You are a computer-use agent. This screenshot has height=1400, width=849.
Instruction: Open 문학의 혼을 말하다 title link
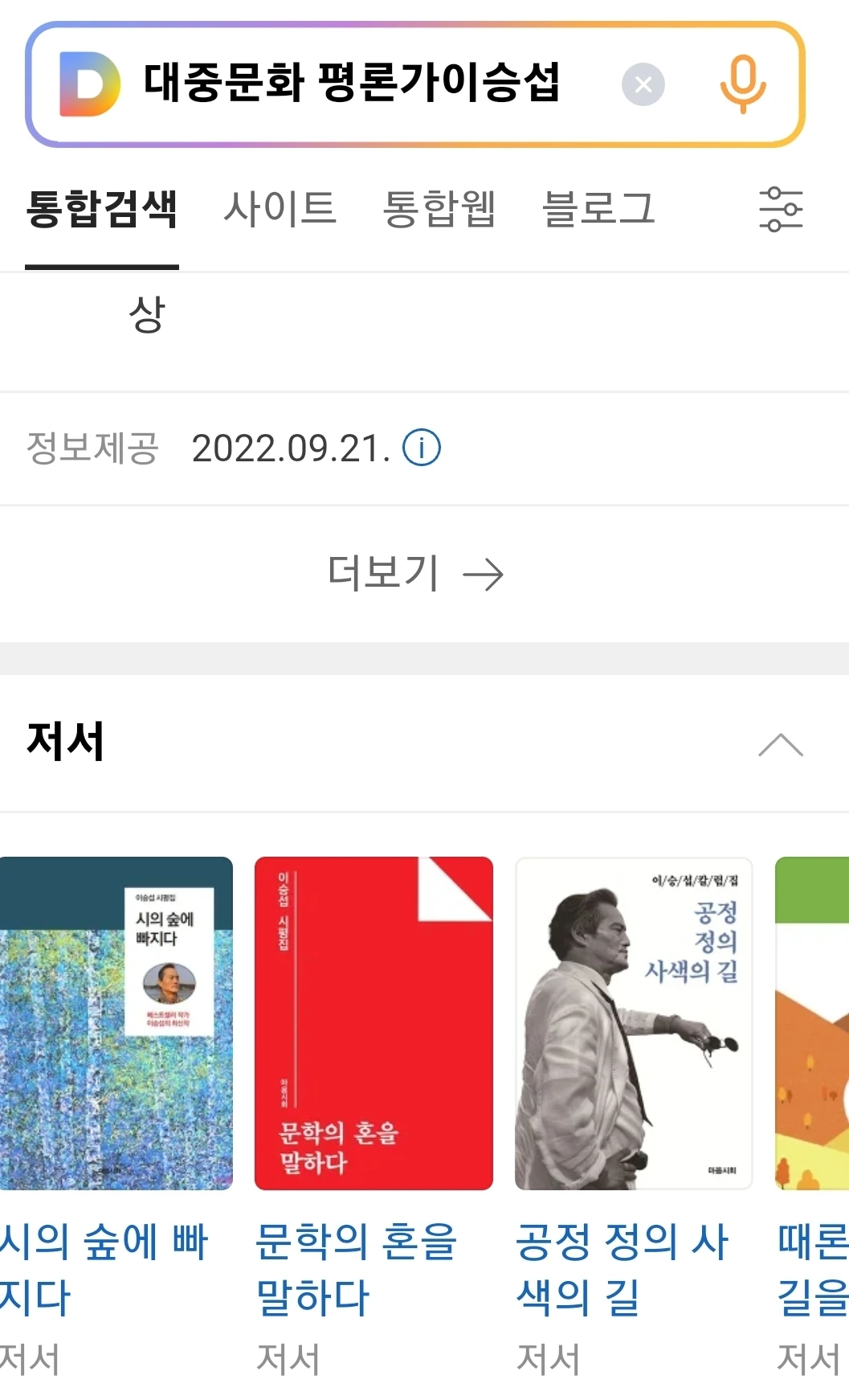357,1269
